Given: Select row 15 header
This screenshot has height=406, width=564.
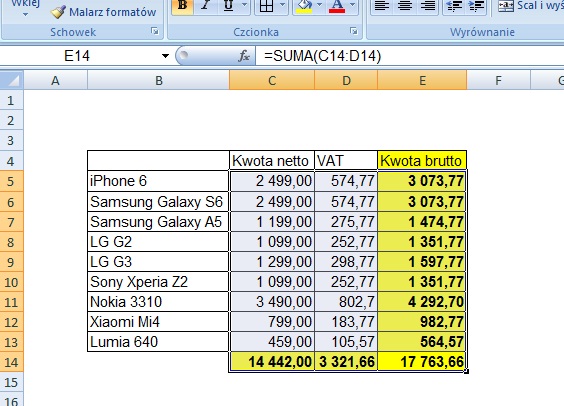Looking at the screenshot, I should coord(11,382).
